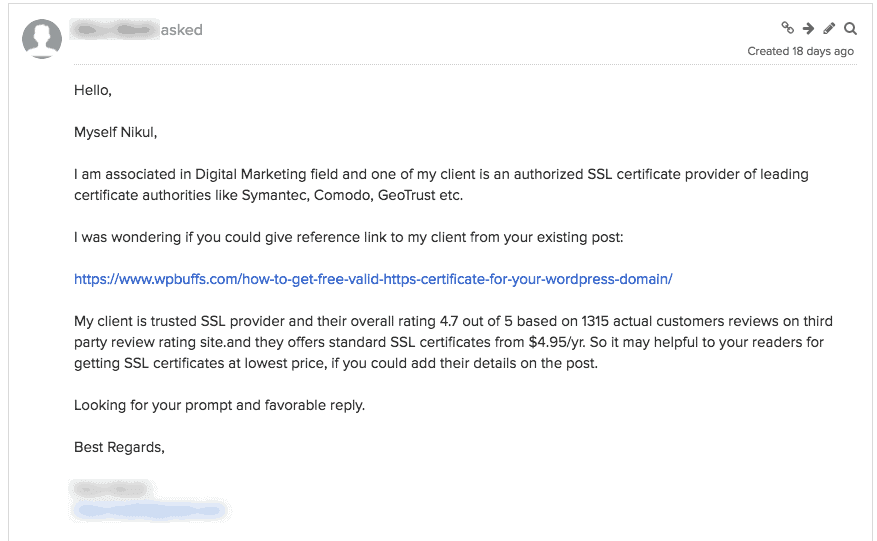Click the "Looking for your prompt" line
Screen dimensions: 877x541
[219, 405]
